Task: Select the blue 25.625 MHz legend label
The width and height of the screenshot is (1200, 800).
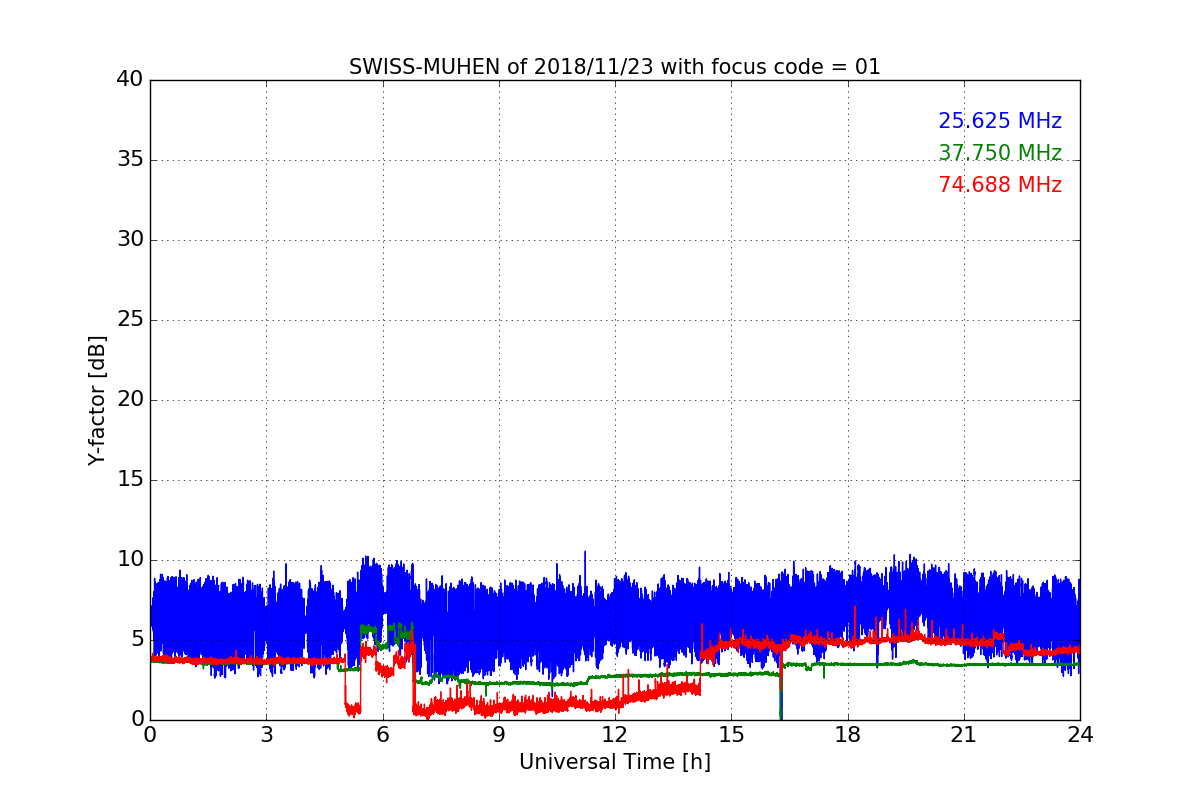Action: point(1000,121)
